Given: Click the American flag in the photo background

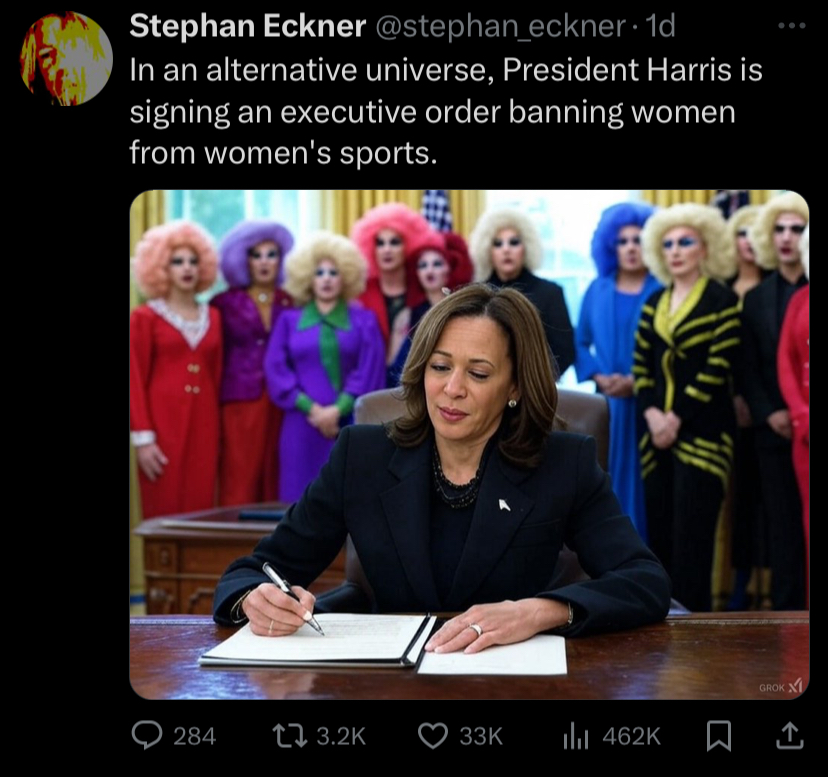Looking at the screenshot, I should [x=437, y=210].
